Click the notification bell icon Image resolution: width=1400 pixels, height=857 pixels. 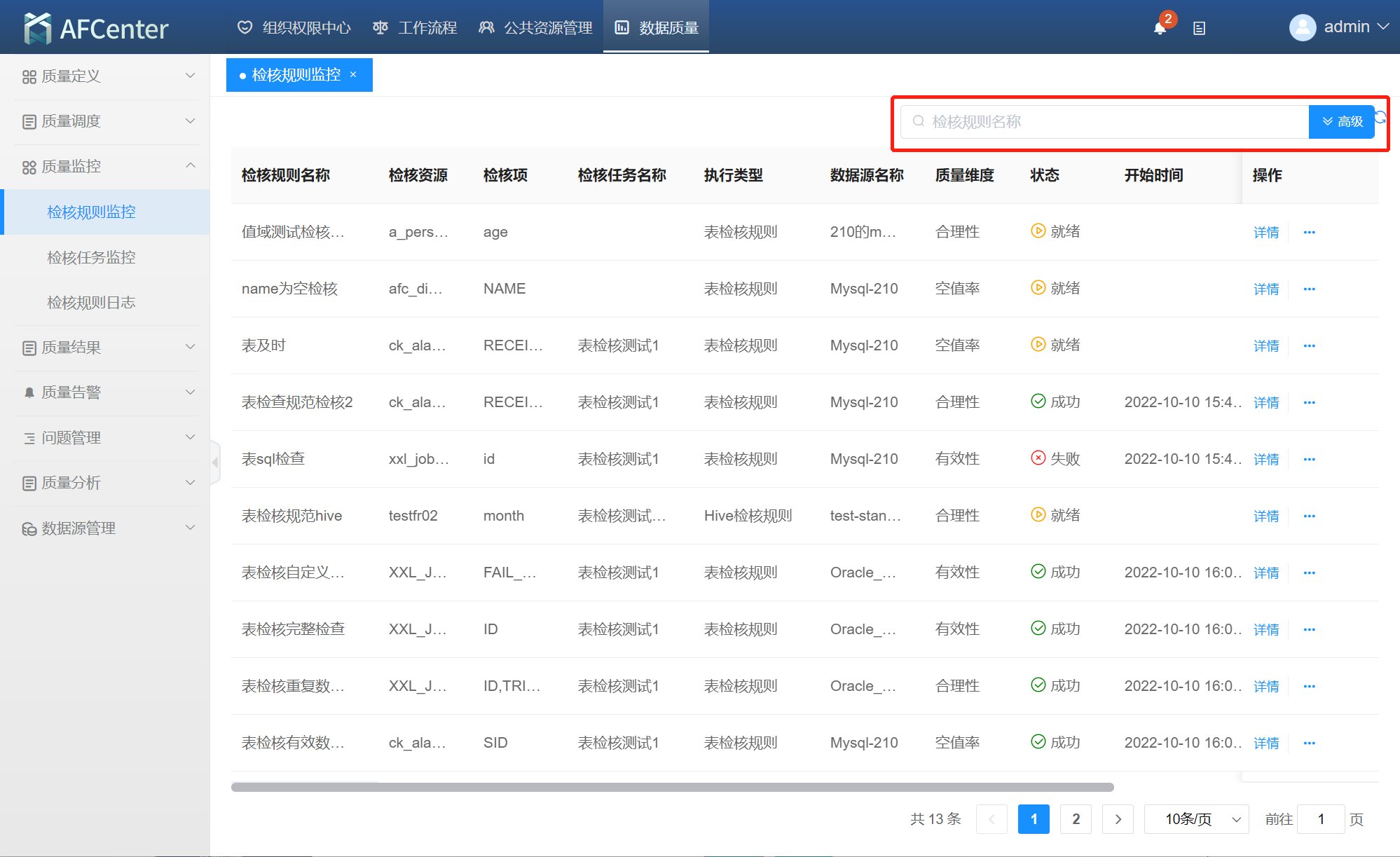tap(1160, 28)
